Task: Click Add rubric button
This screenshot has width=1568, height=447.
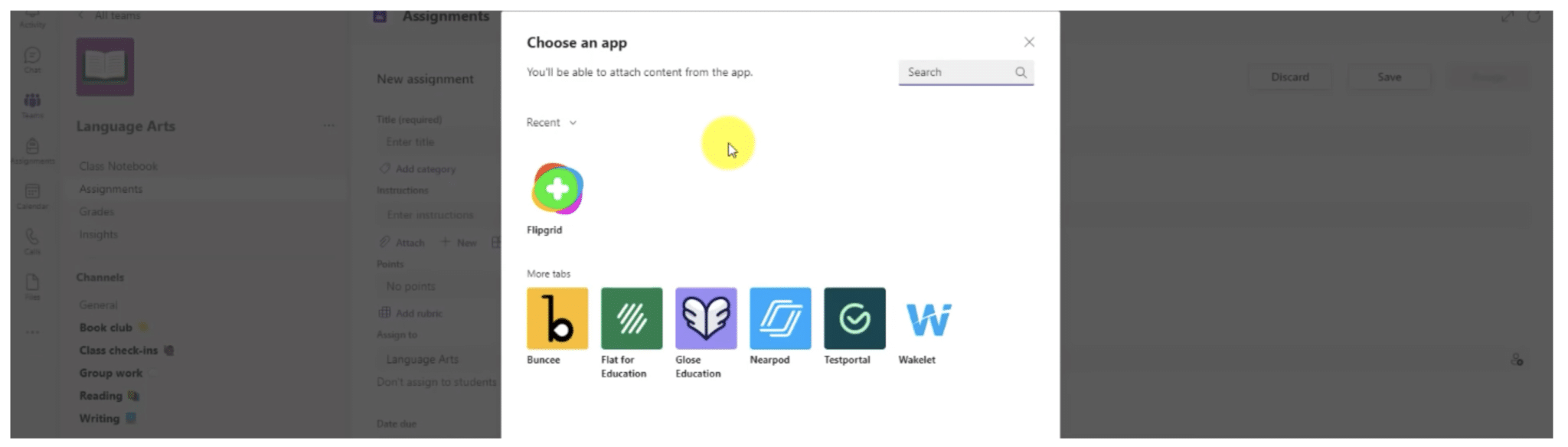Action: point(411,313)
